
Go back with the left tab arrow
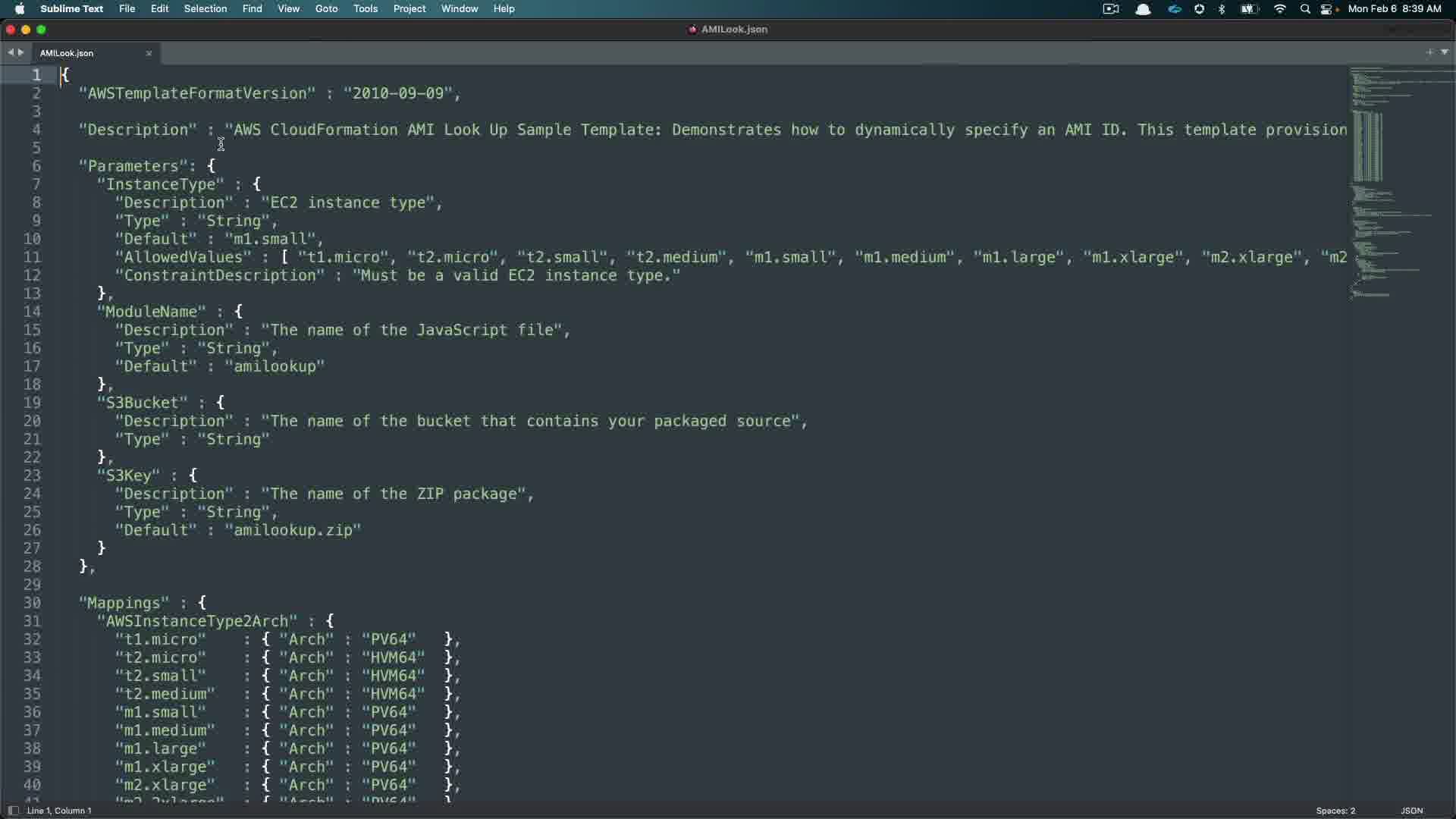(11, 52)
